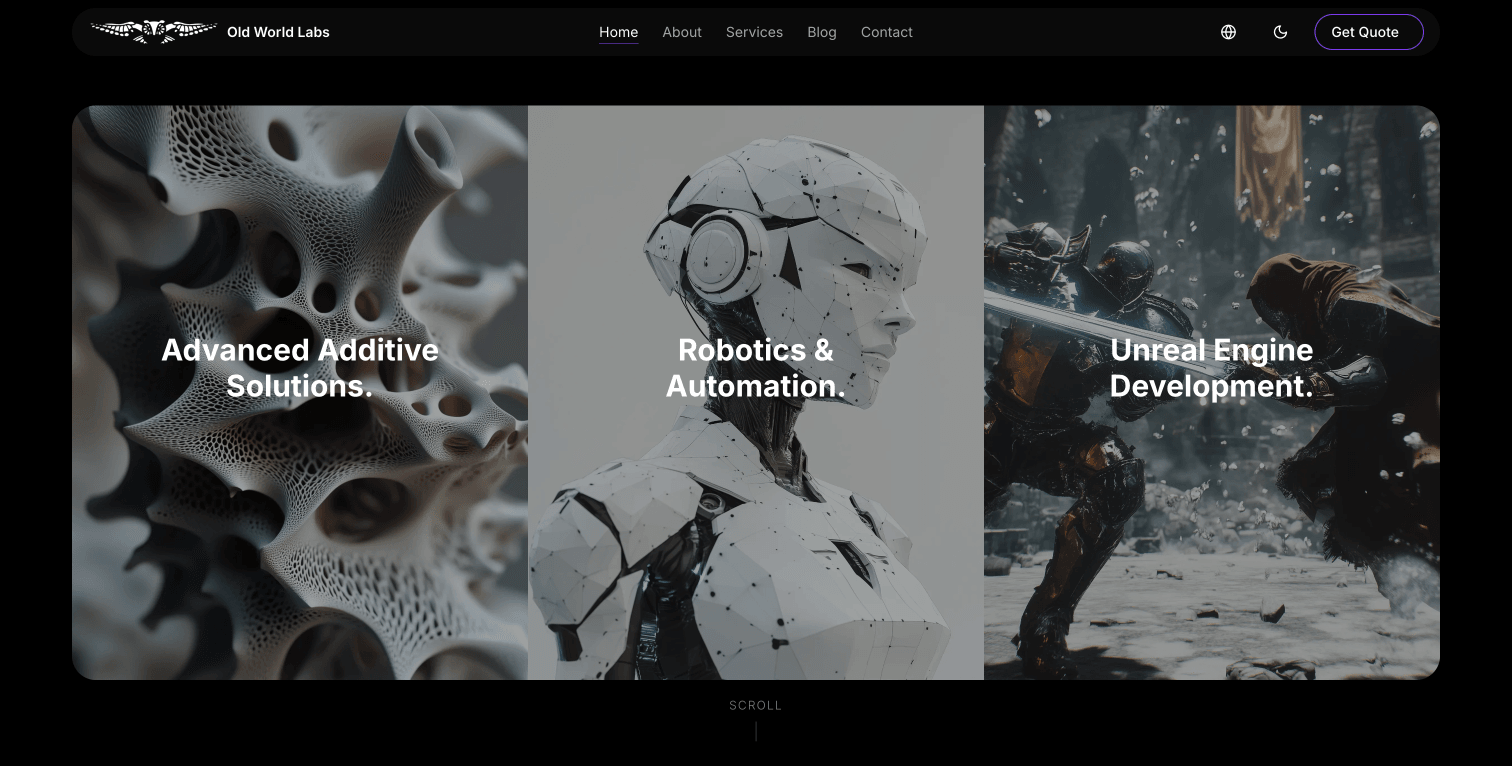Switch to the Contact section
The width and height of the screenshot is (1512, 766).
[x=886, y=32]
